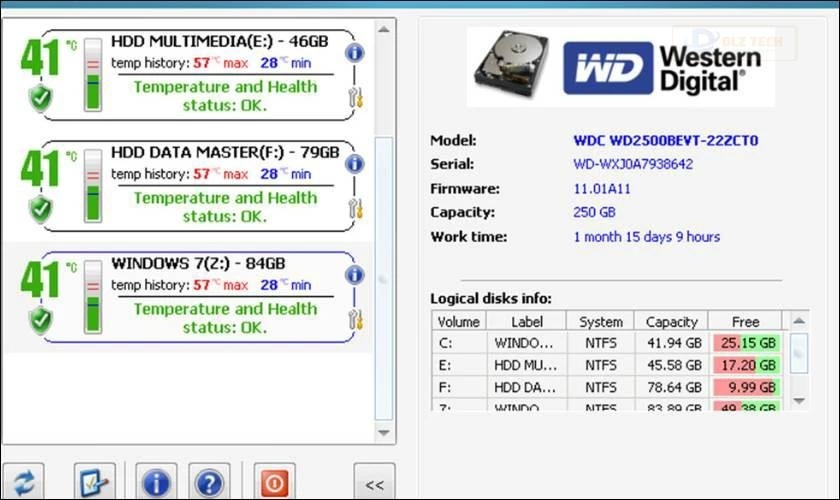Select the HDD DATA MASTER(F:) - 79GB title
Image resolution: width=840 pixels, height=500 pixels.
click(226, 152)
